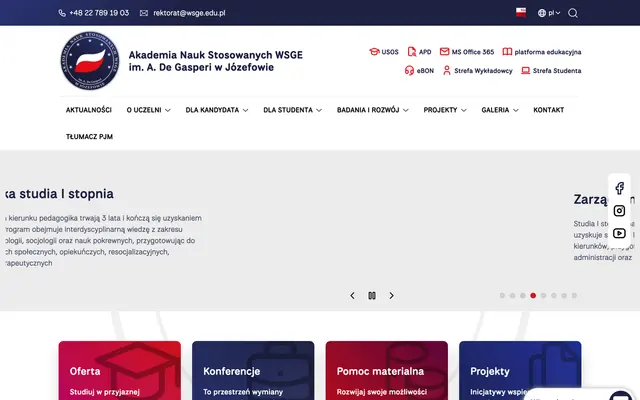Viewport: 640px width, 400px height.
Task: Click the Strefa Studenta laptop icon
Action: (x=526, y=71)
